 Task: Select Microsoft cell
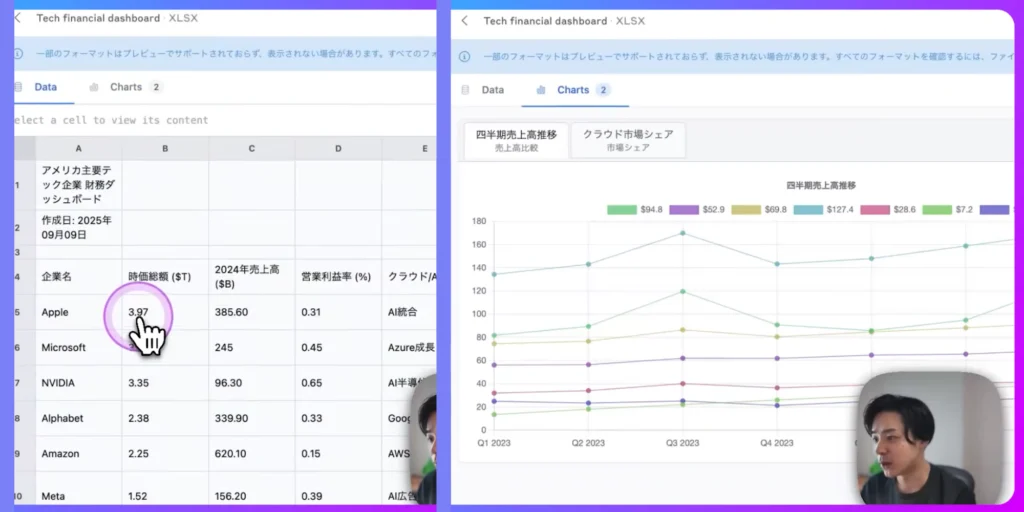click(78, 347)
